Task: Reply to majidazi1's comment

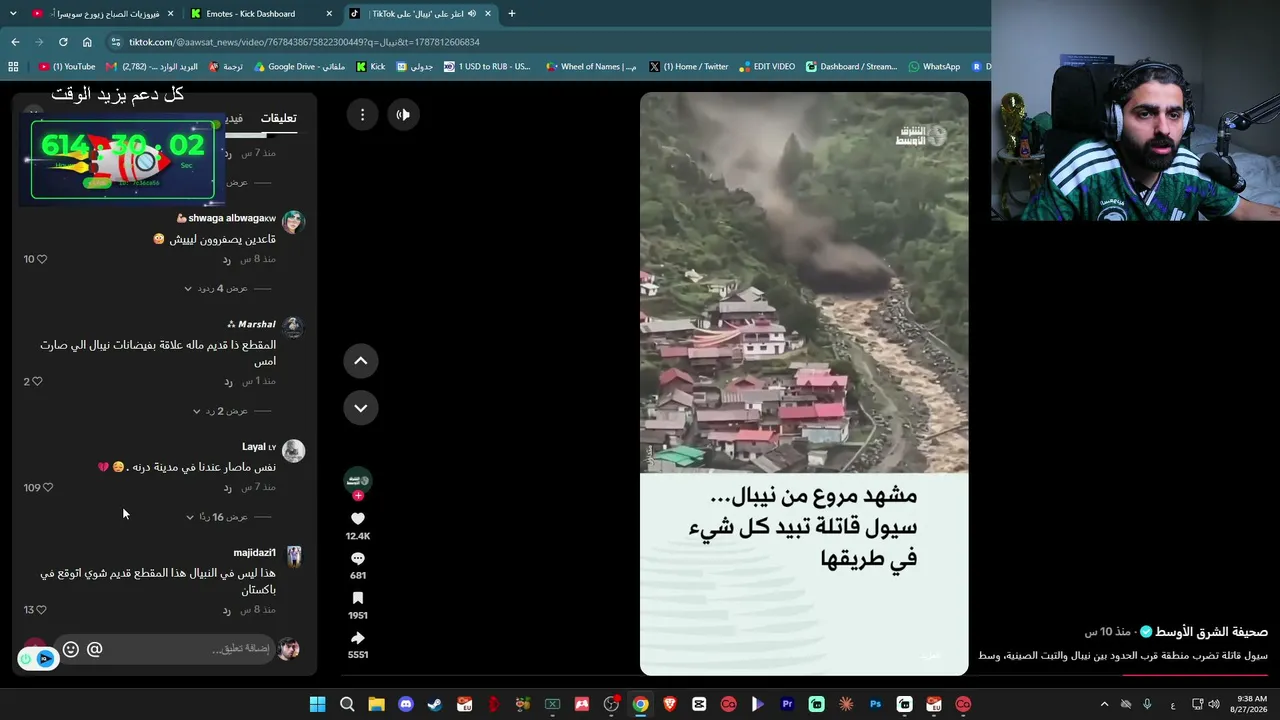Action: pos(227,610)
